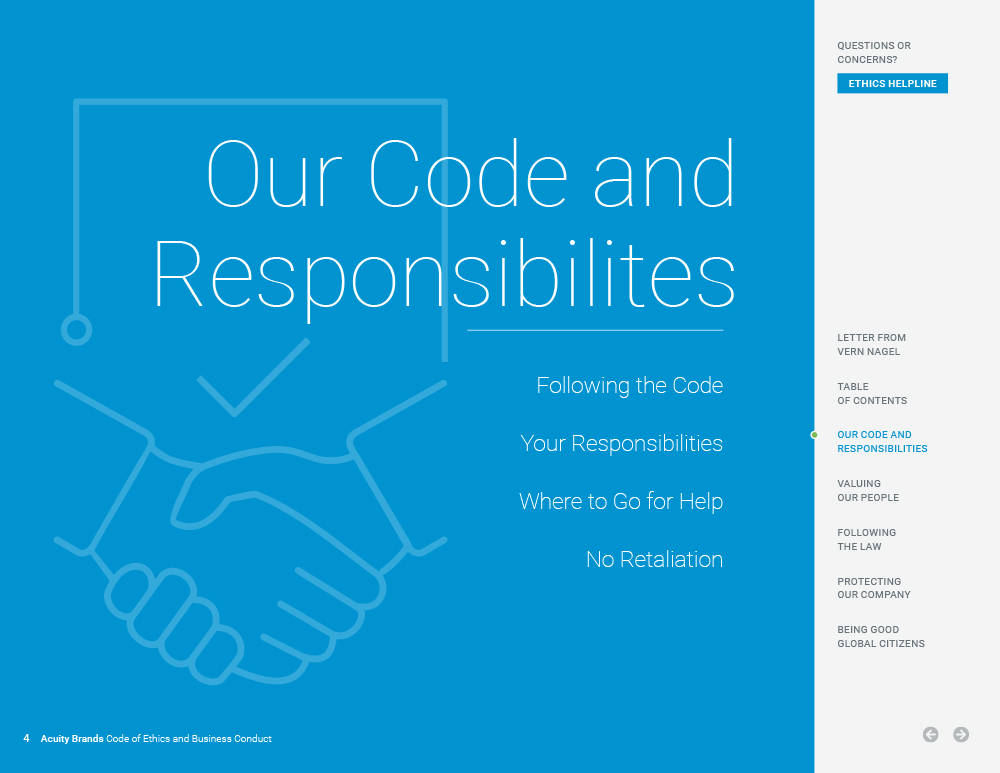
Task: Open the Ethics Helpline button
Action: click(892, 84)
